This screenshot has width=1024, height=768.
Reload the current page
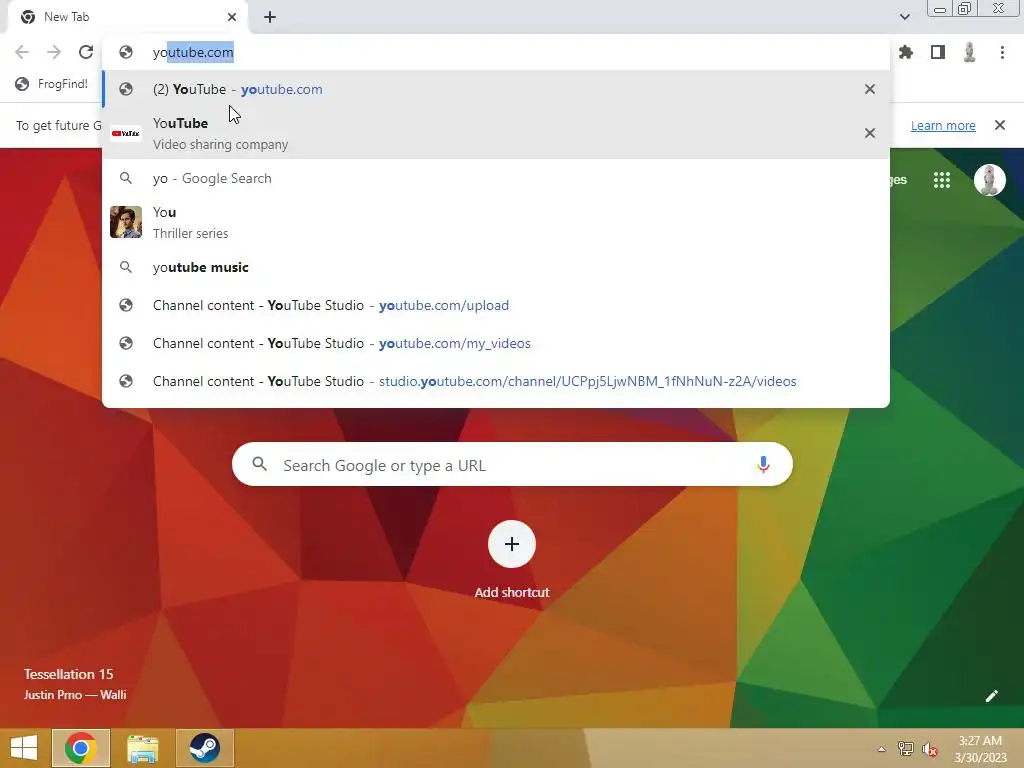(86, 52)
